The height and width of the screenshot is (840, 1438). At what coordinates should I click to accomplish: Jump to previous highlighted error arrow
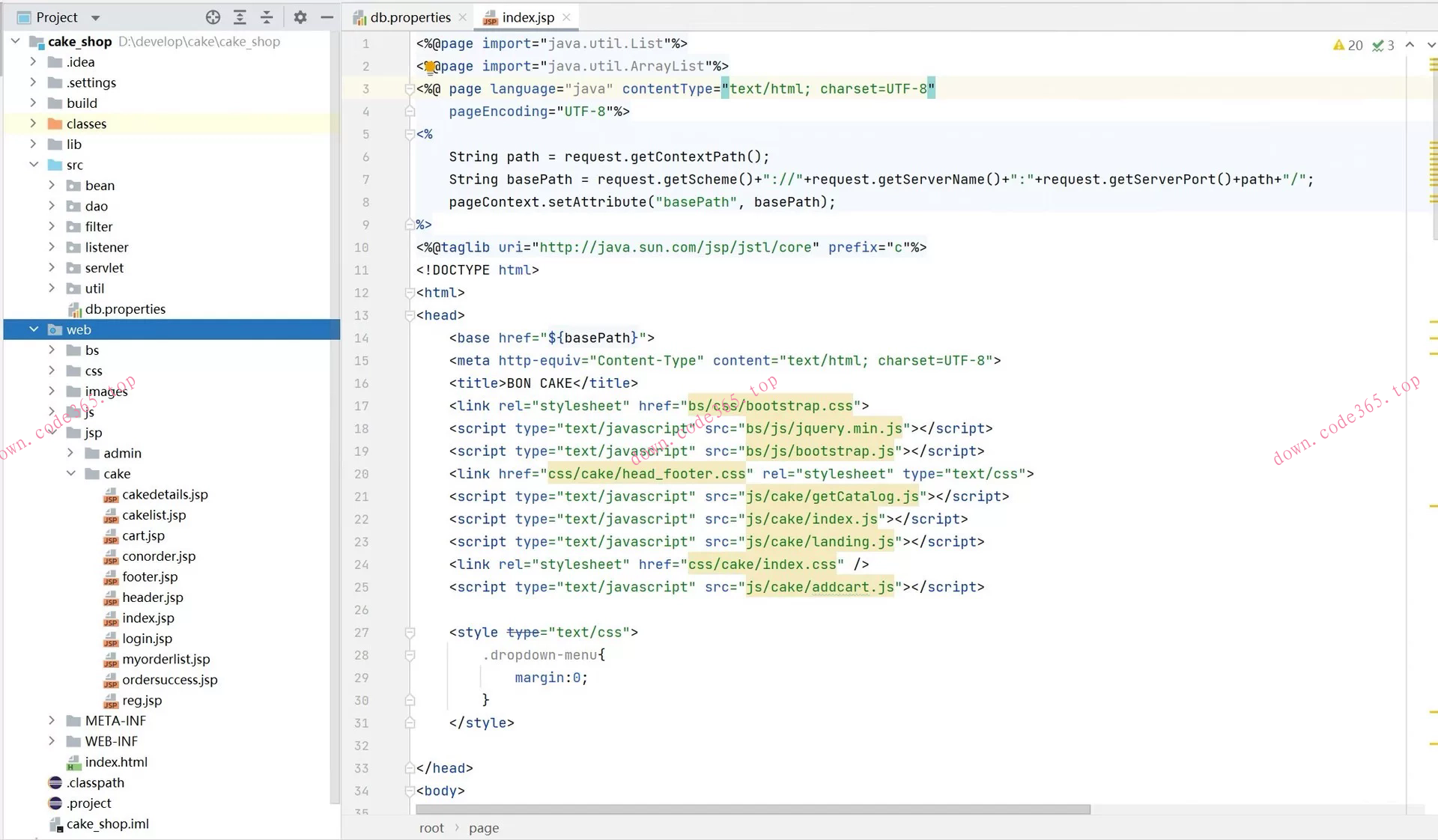tap(1410, 45)
